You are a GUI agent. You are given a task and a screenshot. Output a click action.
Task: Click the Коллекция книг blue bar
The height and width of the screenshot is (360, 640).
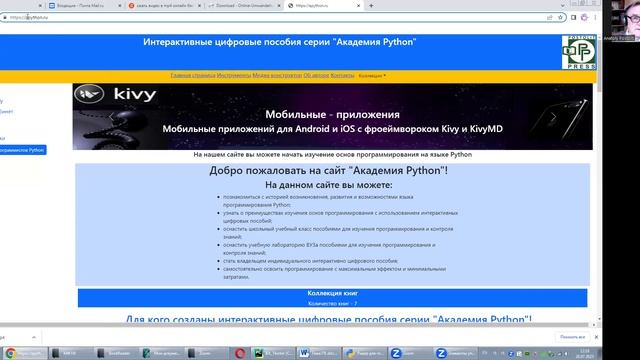[332, 298]
